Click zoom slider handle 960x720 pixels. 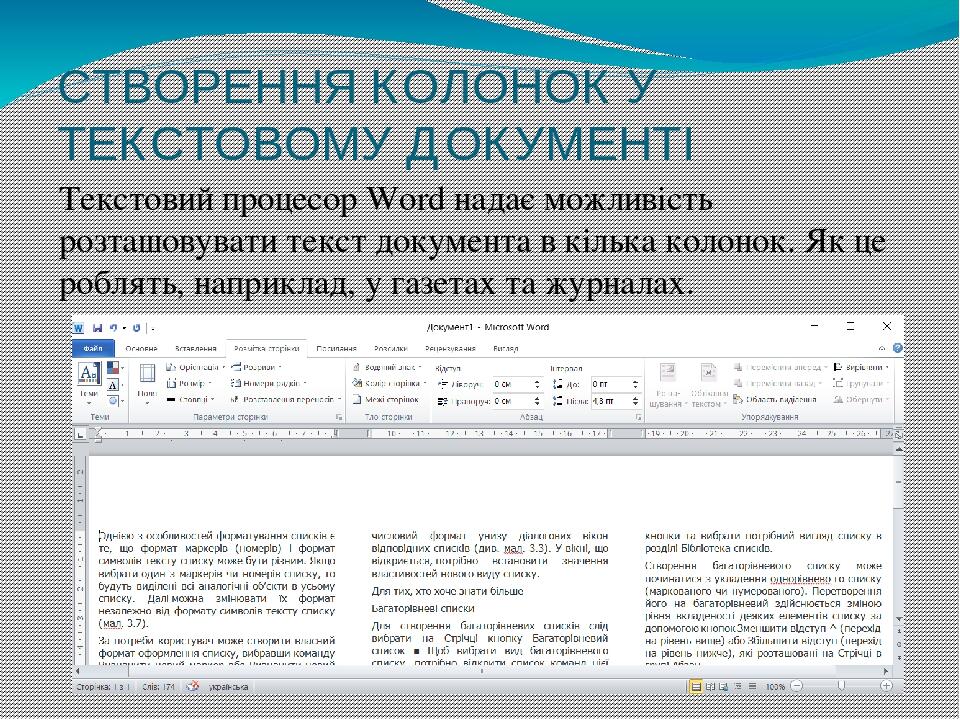(x=842, y=686)
